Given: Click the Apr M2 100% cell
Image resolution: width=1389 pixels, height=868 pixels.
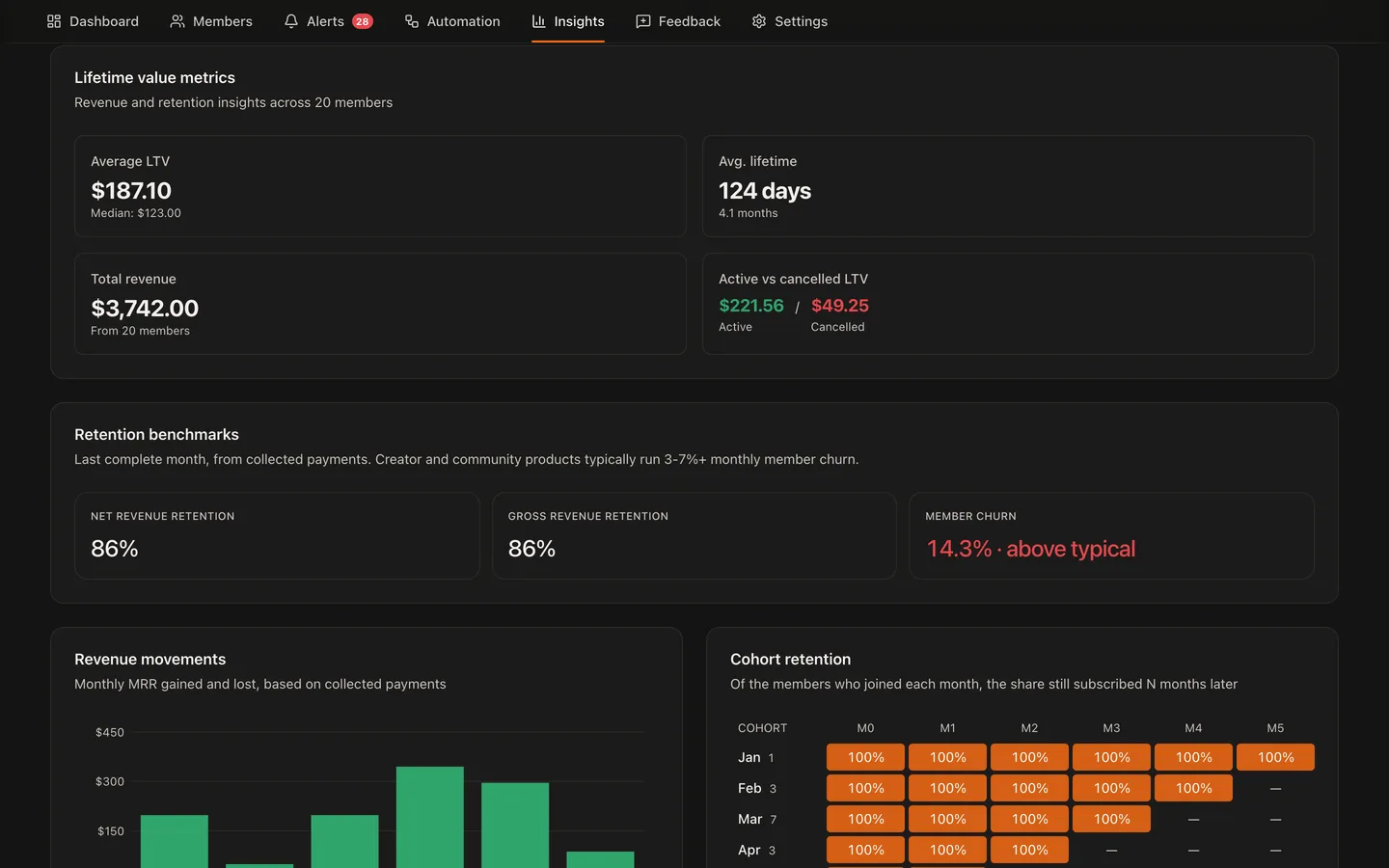Looking at the screenshot, I should (x=1029, y=850).
